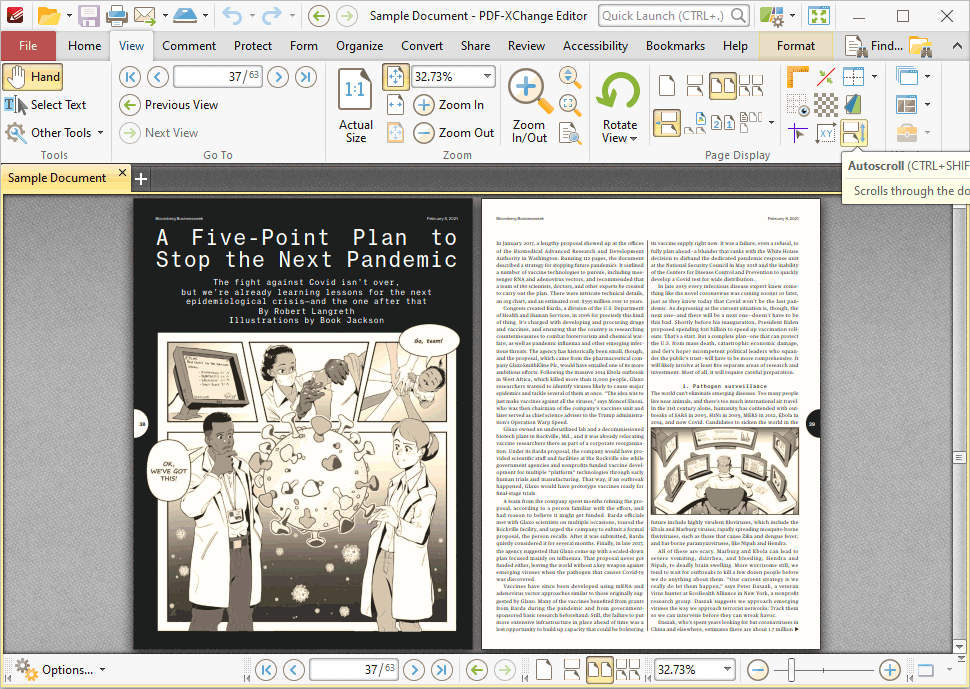Image resolution: width=970 pixels, height=689 pixels.
Task: Open the Protect ribbon tab
Action: pos(252,46)
